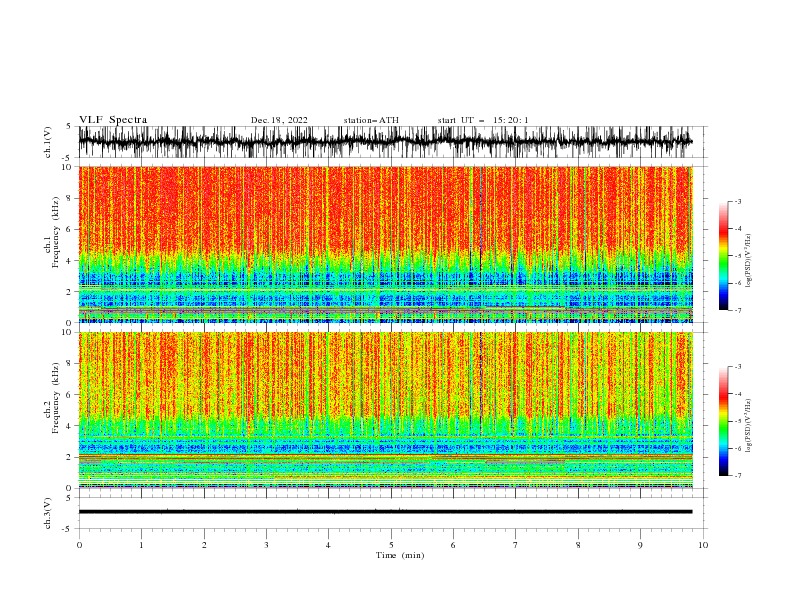The width and height of the screenshot is (792, 612).
Task: Click the log(PSD) label beside ch.1 colorbar
Action: click(x=749, y=261)
